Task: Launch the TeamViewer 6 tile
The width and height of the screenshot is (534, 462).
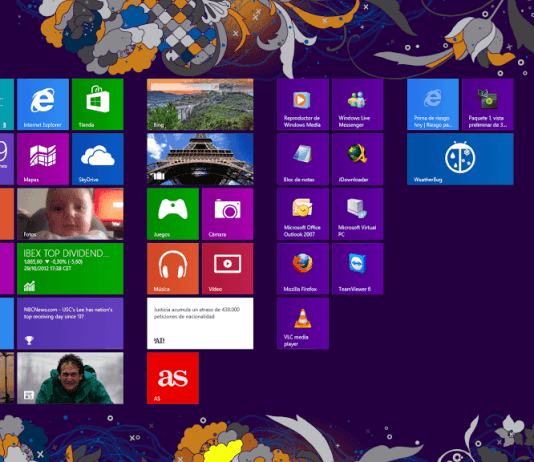Action: tap(358, 269)
